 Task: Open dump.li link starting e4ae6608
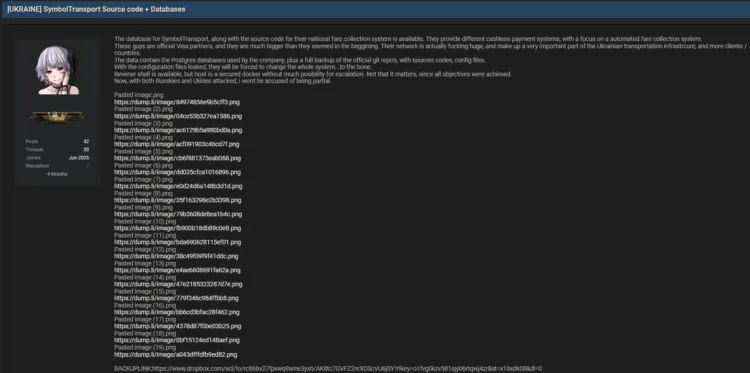(177, 270)
